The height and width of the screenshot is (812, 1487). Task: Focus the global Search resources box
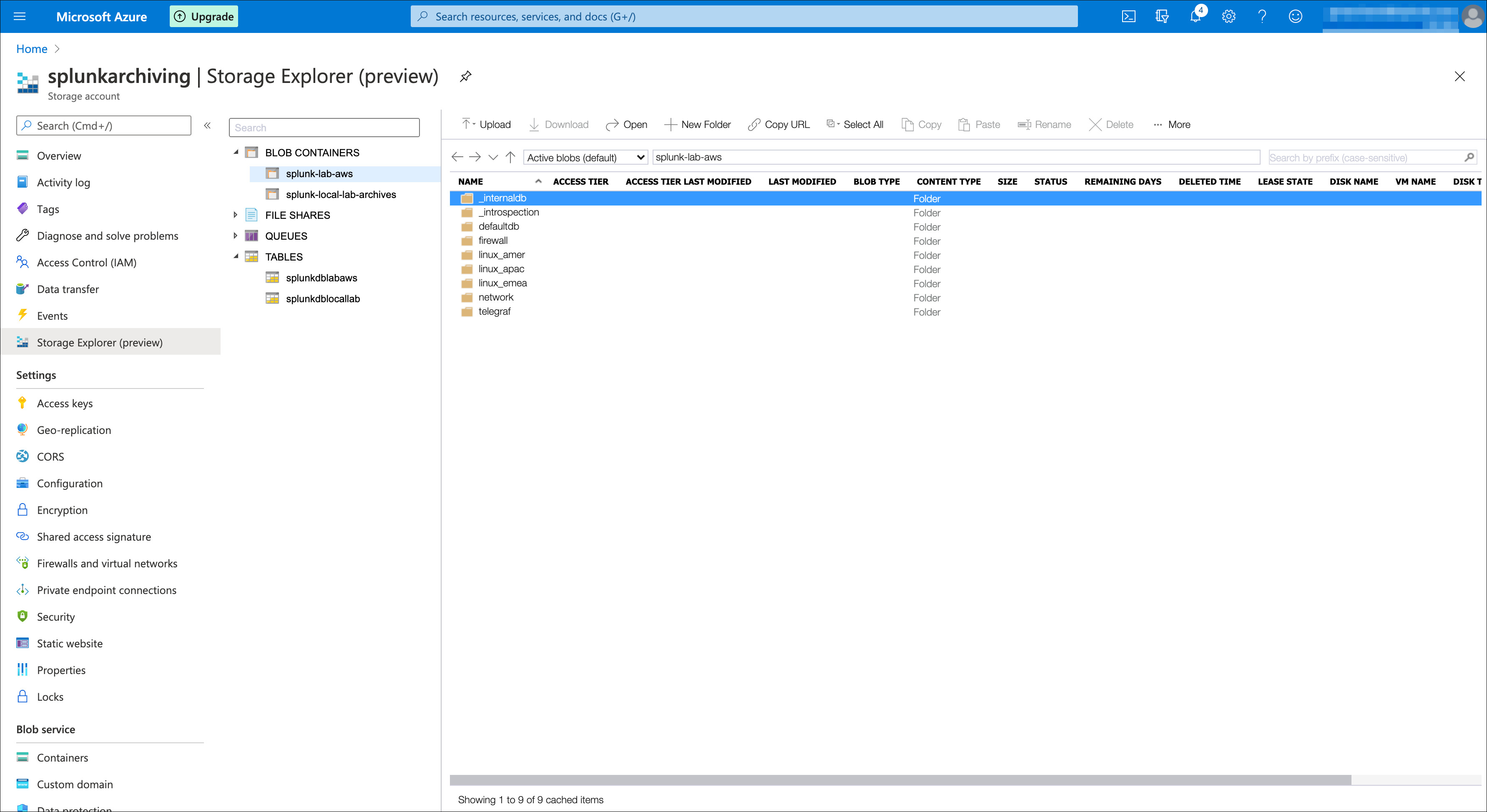point(743,16)
